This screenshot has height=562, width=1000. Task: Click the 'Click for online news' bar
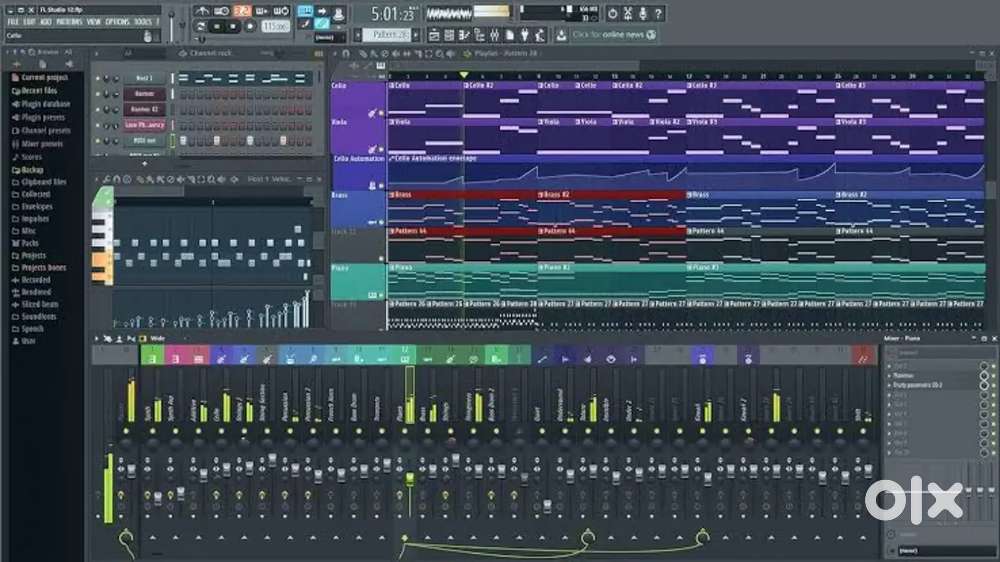(x=614, y=34)
